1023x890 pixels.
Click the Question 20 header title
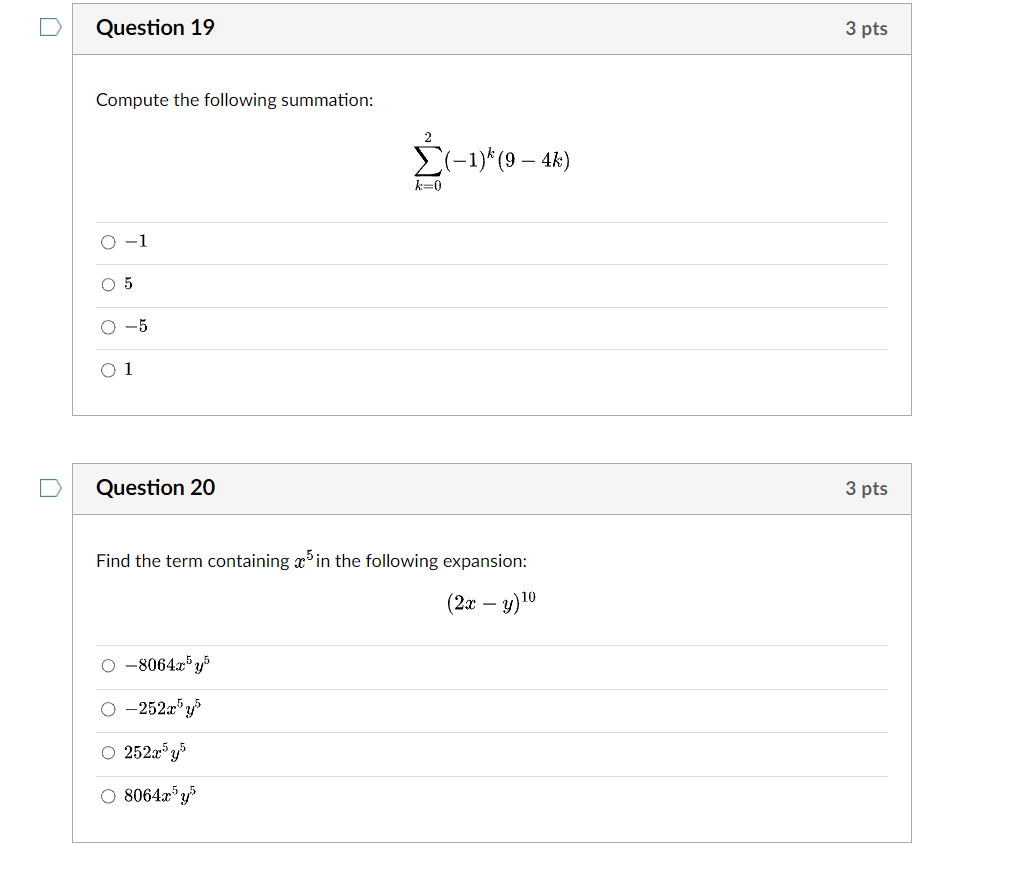(x=155, y=488)
